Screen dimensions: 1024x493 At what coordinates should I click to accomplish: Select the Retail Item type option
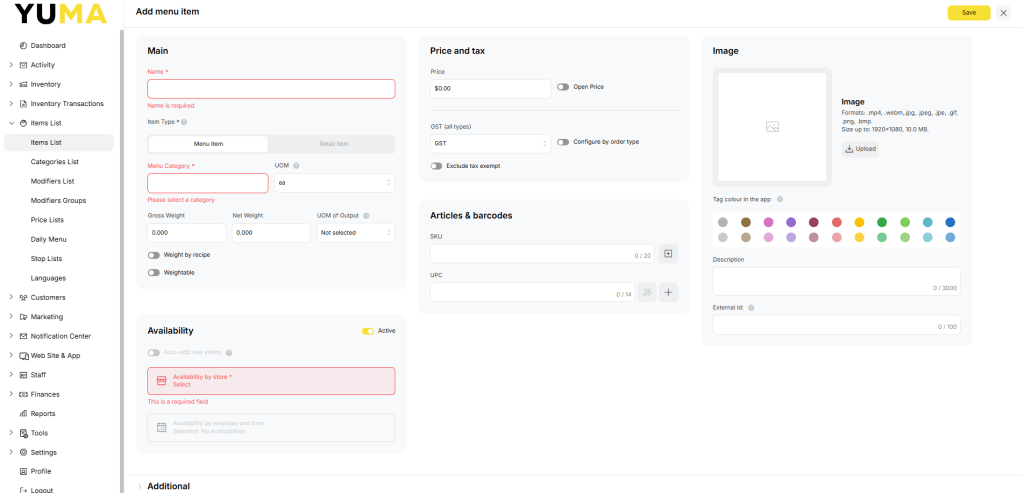pos(334,144)
